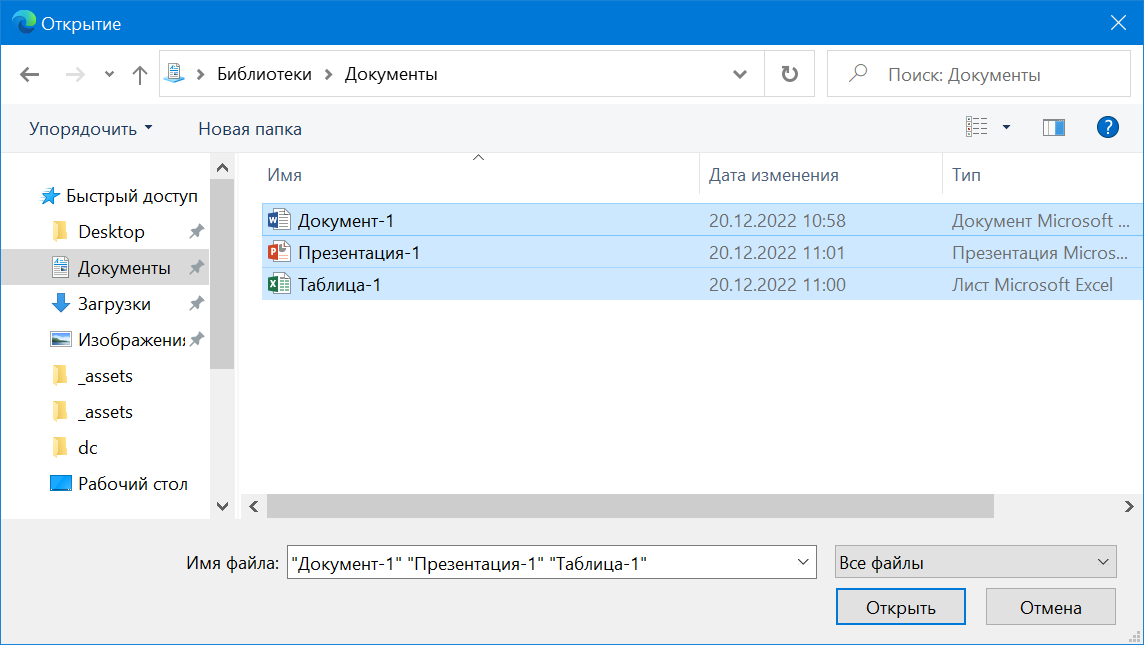Open the Все файлы file type dropdown
The height and width of the screenshot is (645, 1144).
pos(975,563)
